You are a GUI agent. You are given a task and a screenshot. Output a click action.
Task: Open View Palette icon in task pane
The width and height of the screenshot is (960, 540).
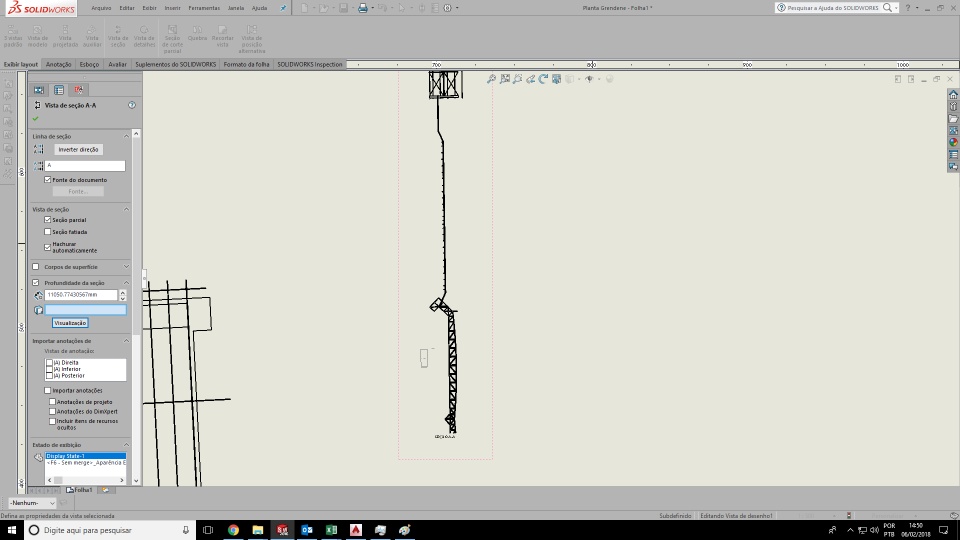[953, 130]
